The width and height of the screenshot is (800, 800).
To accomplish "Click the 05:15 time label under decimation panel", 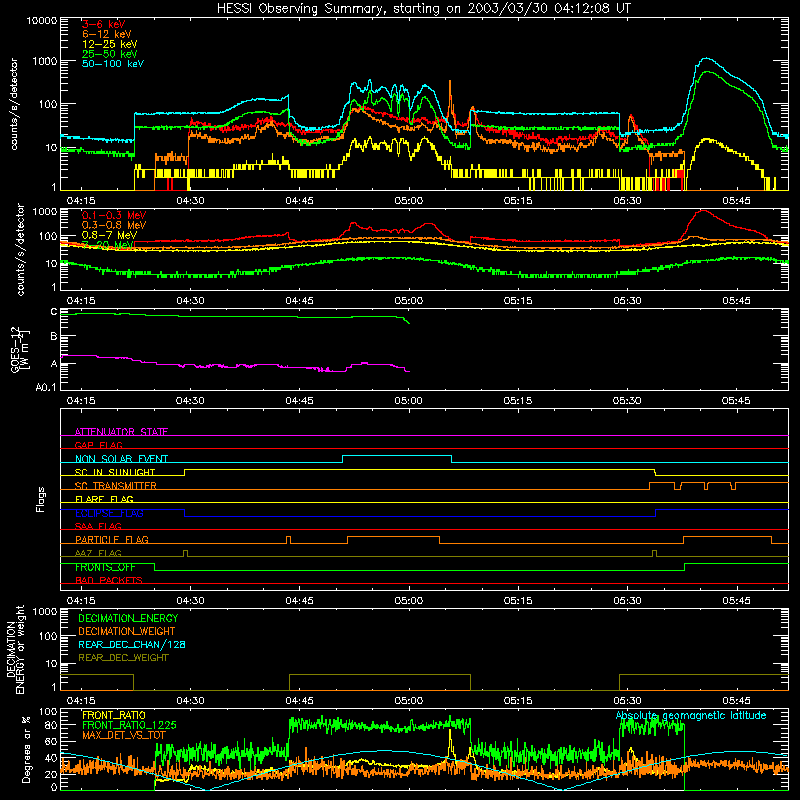I will coord(518,701).
